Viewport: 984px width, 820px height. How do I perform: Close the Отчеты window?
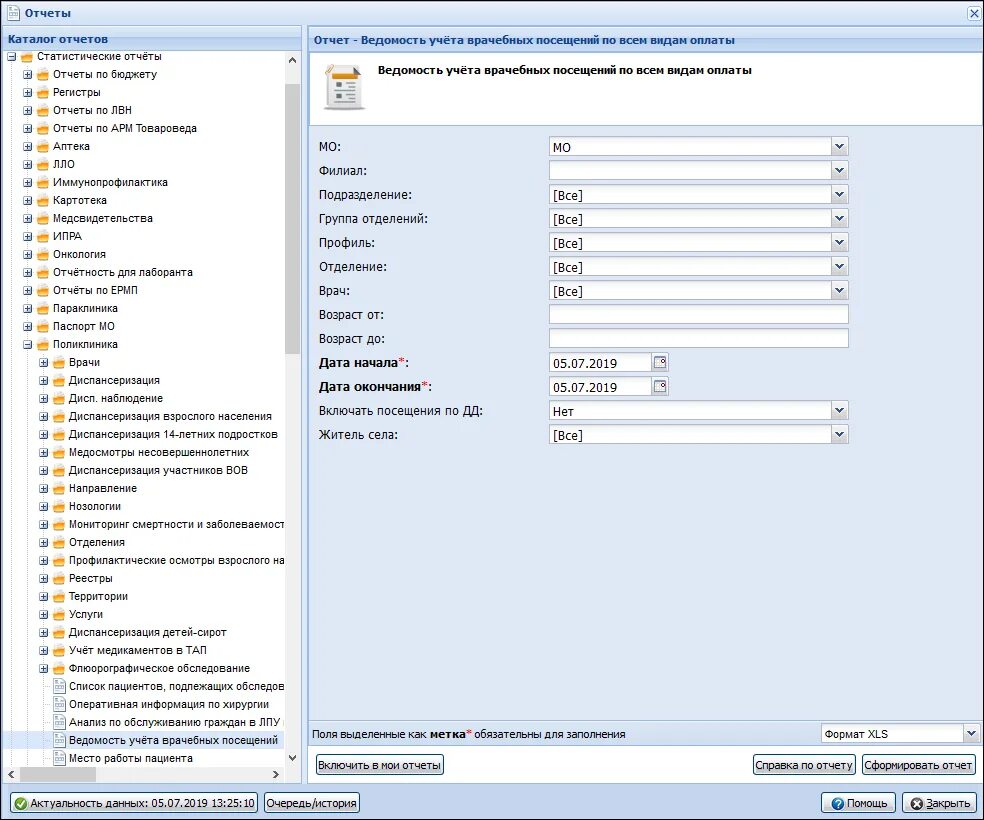click(974, 13)
